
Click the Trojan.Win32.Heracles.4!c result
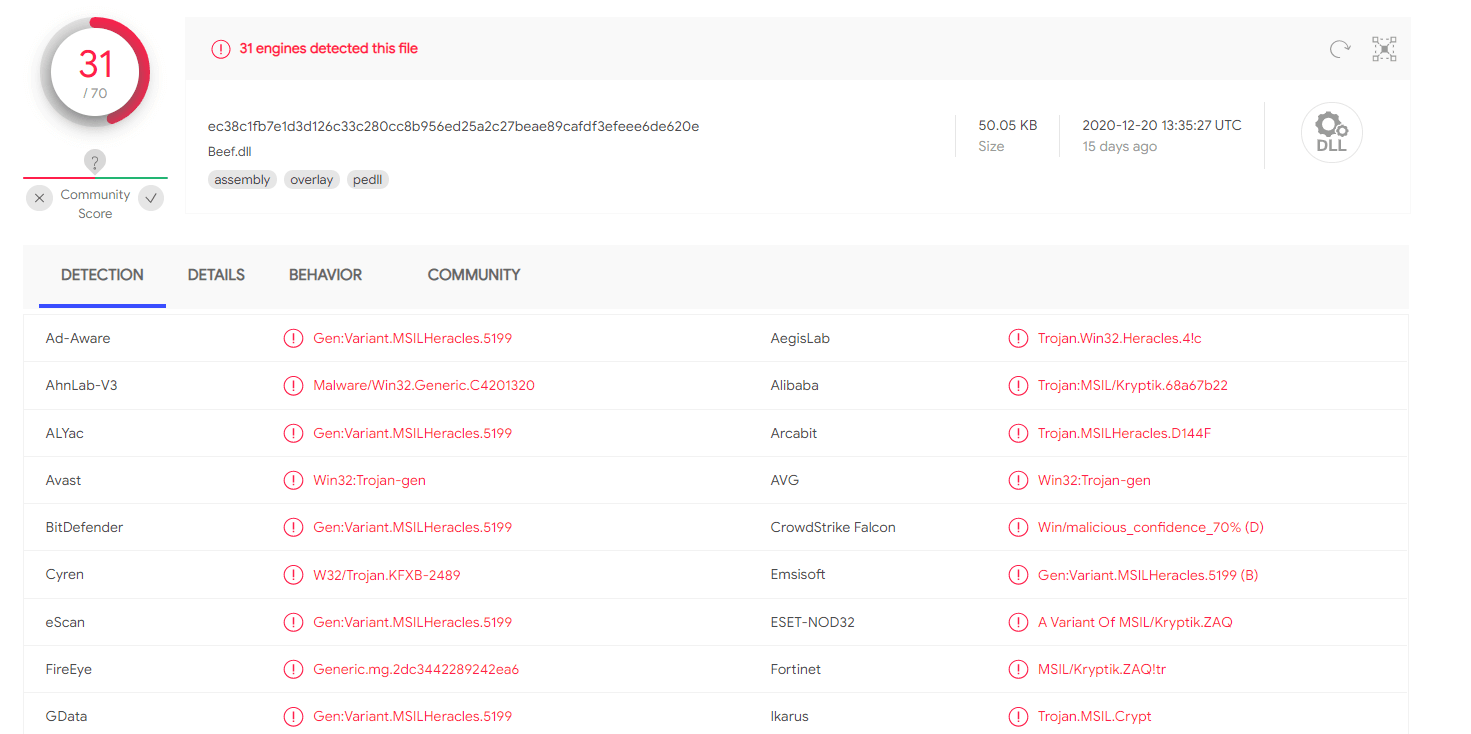click(1120, 338)
